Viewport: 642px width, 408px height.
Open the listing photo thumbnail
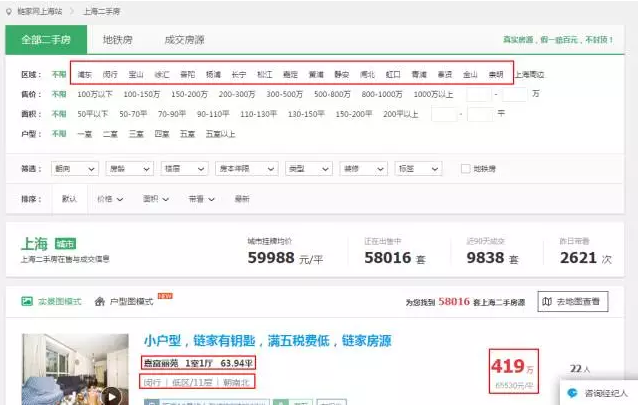tap(75, 369)
